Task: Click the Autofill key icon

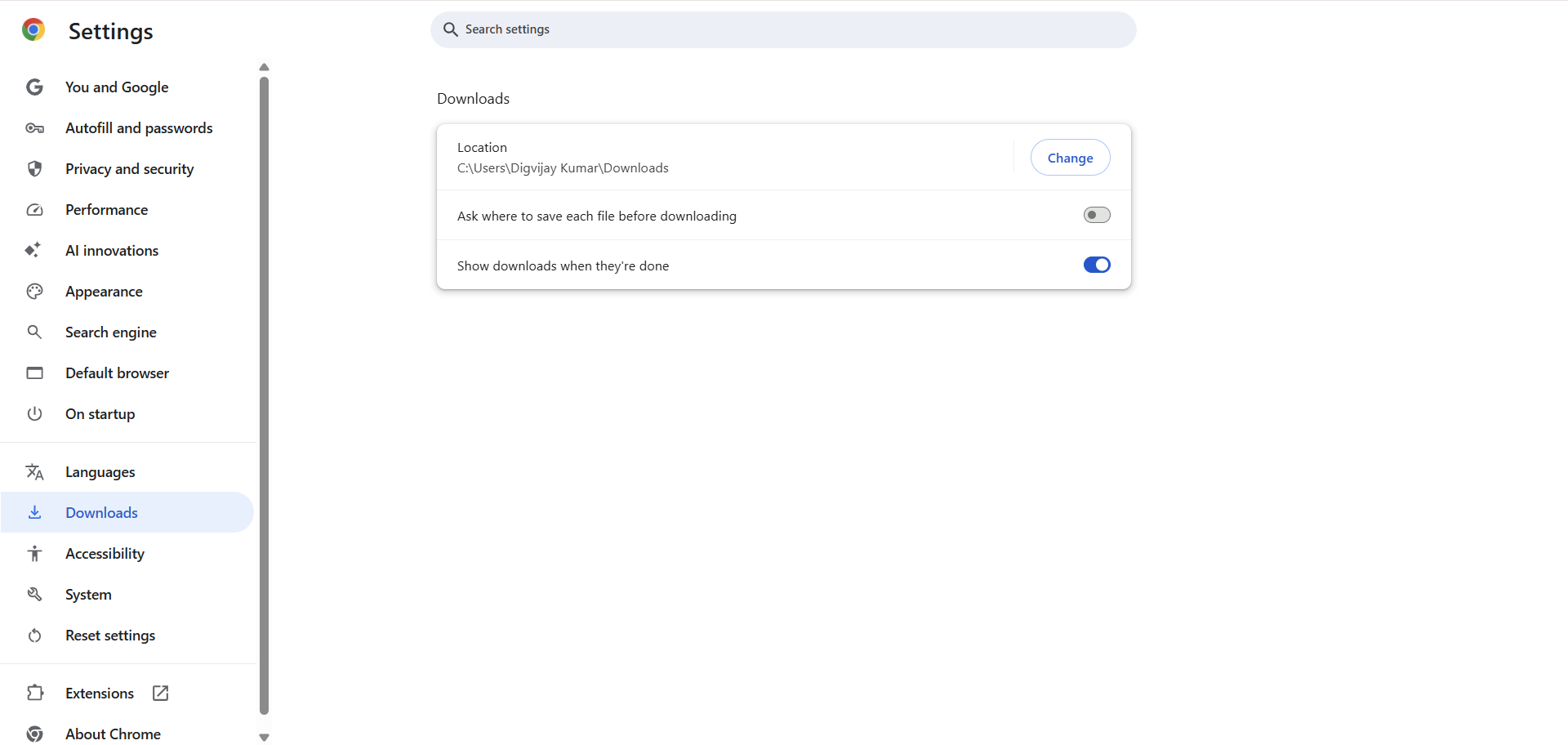Action: [x=34, y=128]
